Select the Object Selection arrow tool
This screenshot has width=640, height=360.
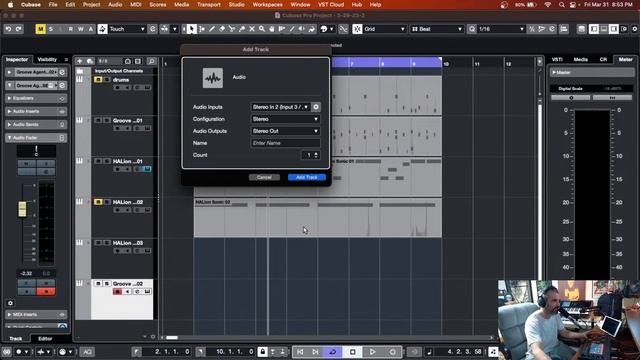[191, 29]
